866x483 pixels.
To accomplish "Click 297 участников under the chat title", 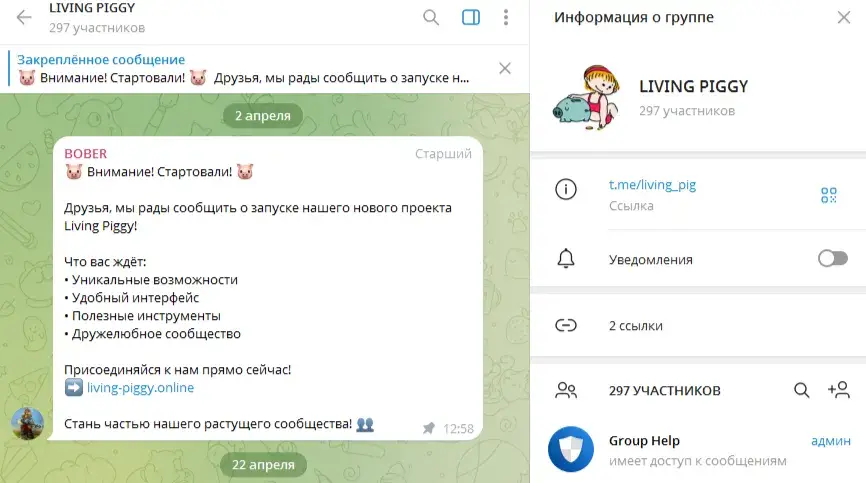I will (x=97, y=28).
